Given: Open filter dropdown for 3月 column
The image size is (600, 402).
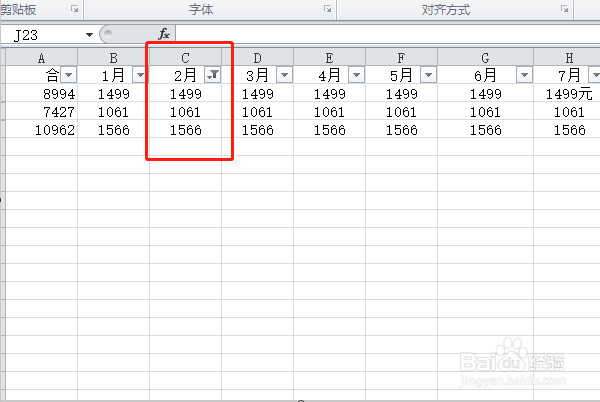Looking at the screenshot, I should pos(284,75).
